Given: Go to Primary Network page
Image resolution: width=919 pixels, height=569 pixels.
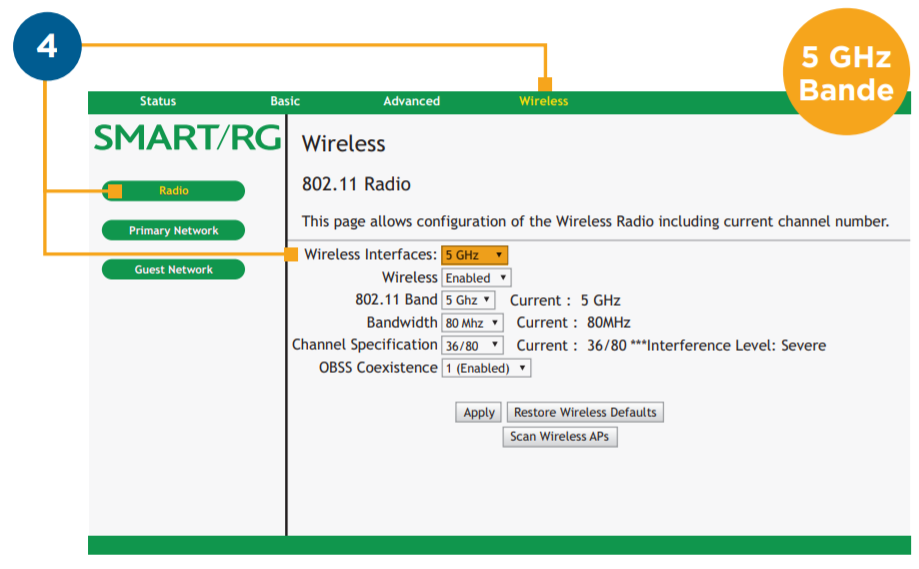Looking at the screenshot, I should click(x=173, y=231).
